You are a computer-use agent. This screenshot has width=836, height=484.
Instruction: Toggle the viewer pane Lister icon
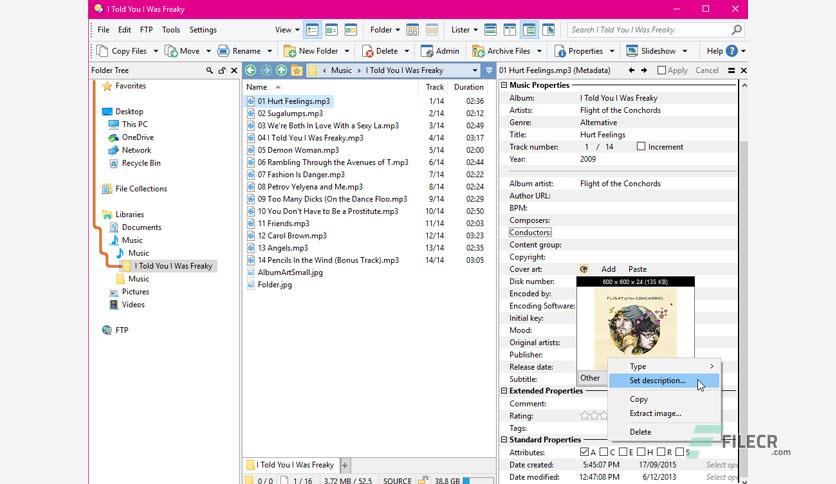click(548, 30)
